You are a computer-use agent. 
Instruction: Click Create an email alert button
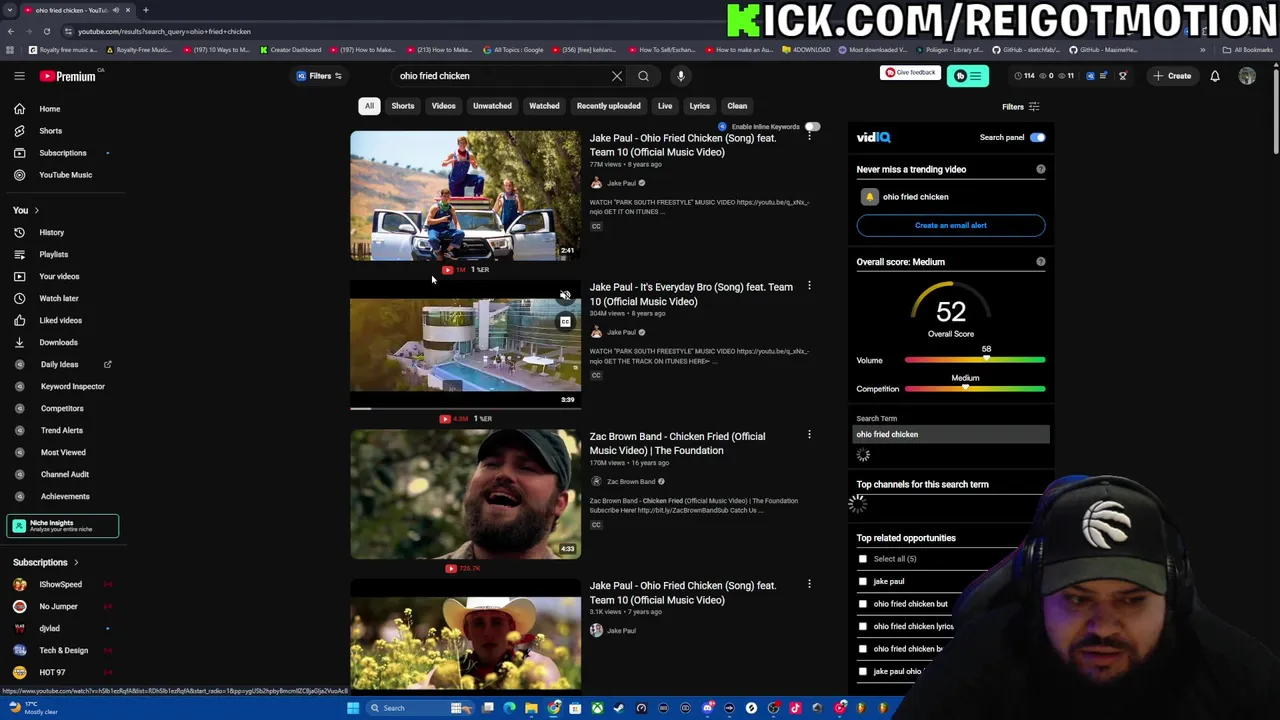pyautogui.click(x=951, y=225)
